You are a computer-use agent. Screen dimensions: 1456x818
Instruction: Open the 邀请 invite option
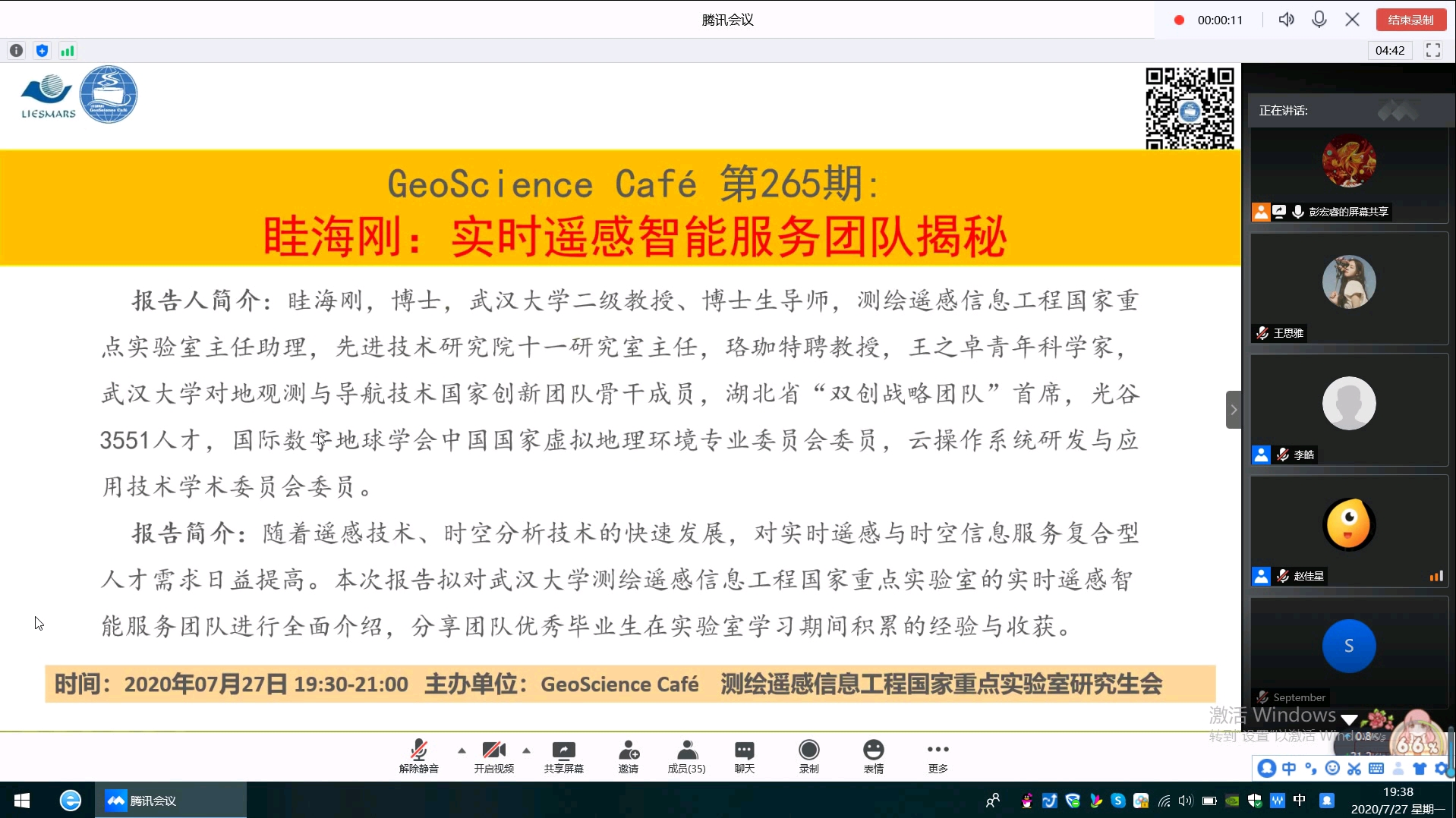[x=629, y=756]
